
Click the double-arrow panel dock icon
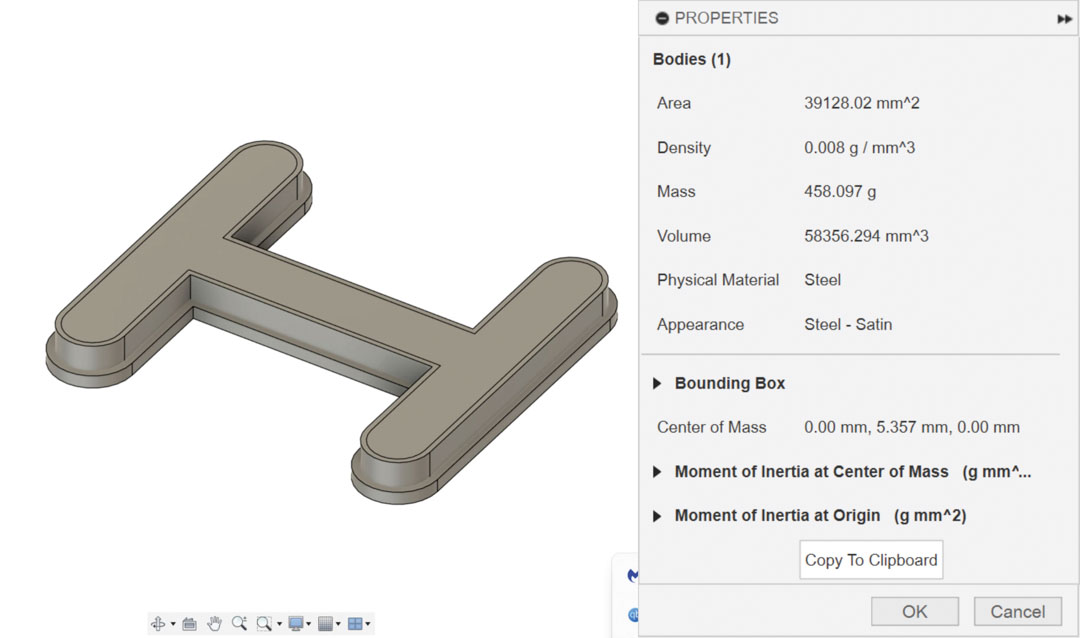(1064, 18)
